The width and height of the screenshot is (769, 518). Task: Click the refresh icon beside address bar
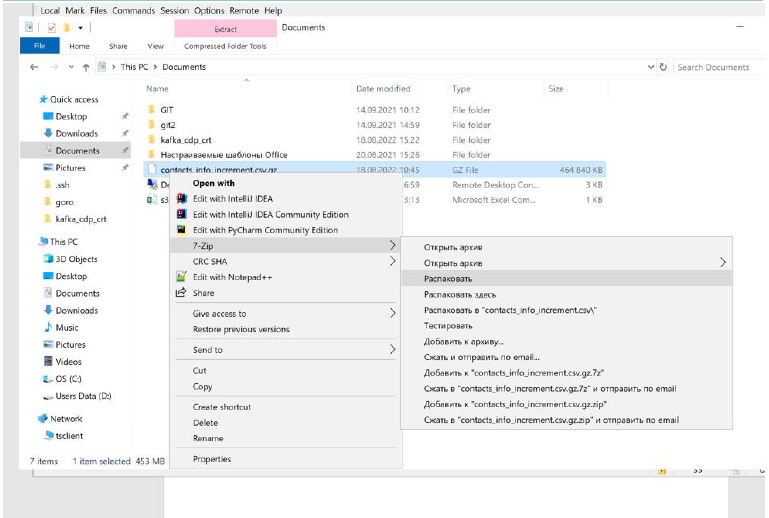click(662, 67)
